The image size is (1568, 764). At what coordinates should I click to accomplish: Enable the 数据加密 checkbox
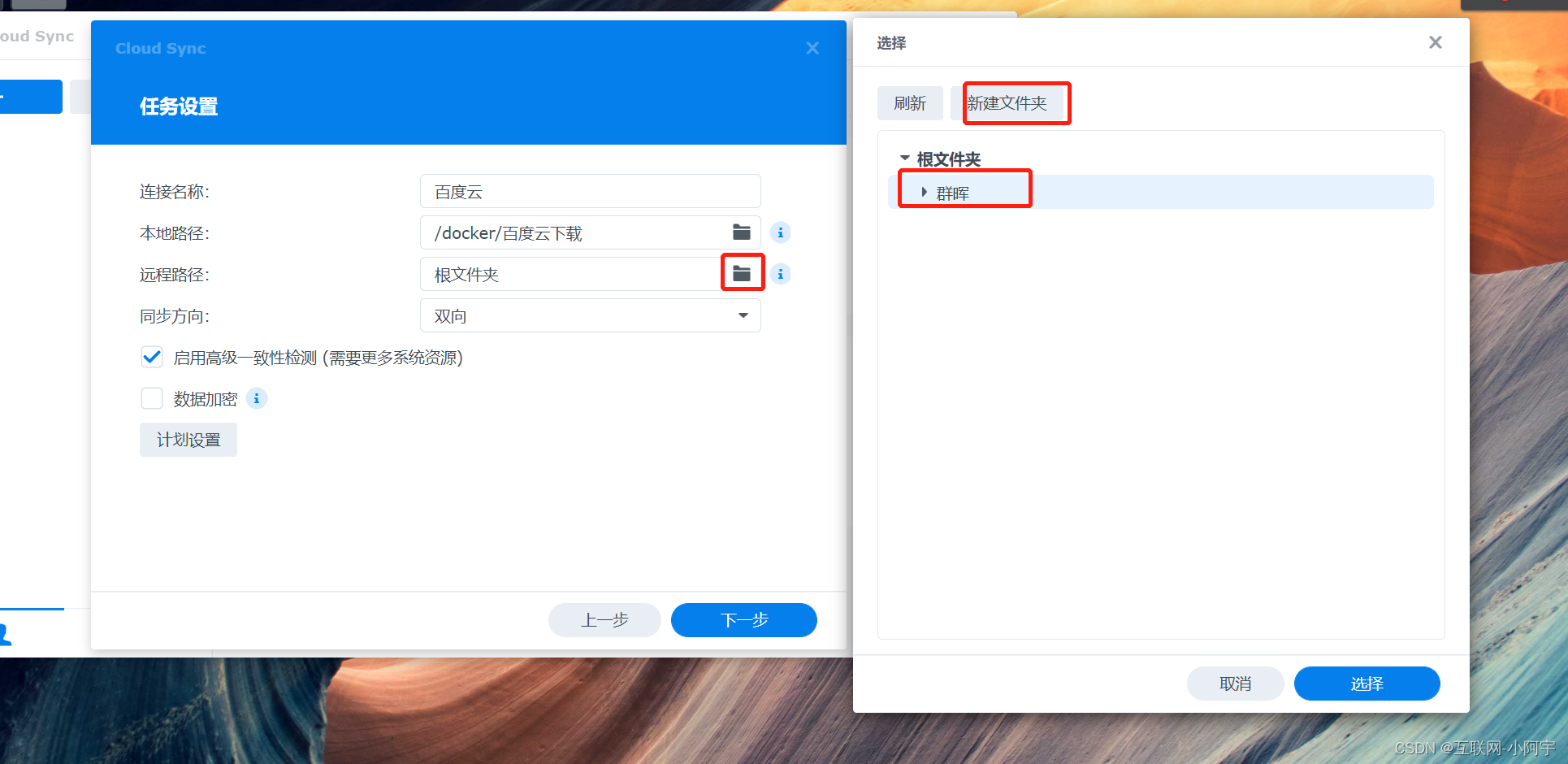tap(152, 398)
